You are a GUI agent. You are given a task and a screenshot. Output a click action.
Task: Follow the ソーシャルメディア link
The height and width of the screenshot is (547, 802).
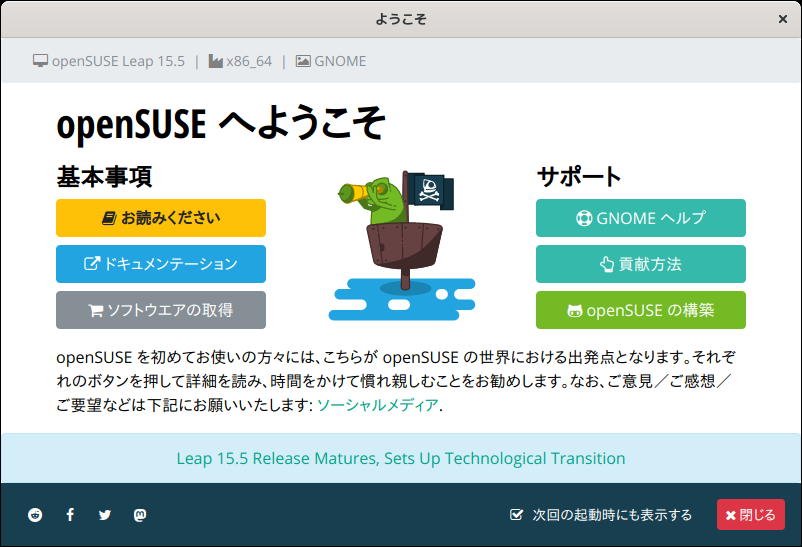click(x=377, y=405)
